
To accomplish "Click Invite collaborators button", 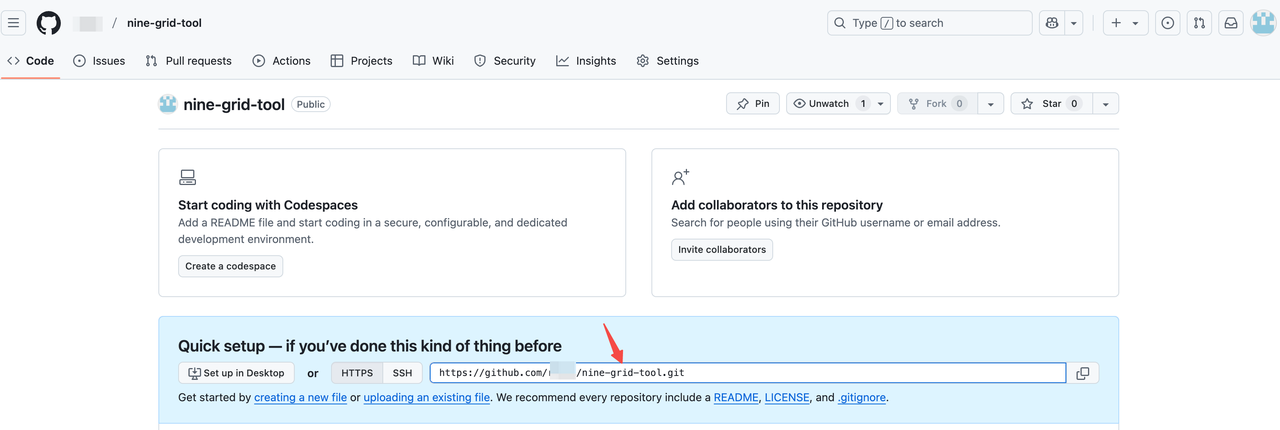I will [x=722, y=250].
